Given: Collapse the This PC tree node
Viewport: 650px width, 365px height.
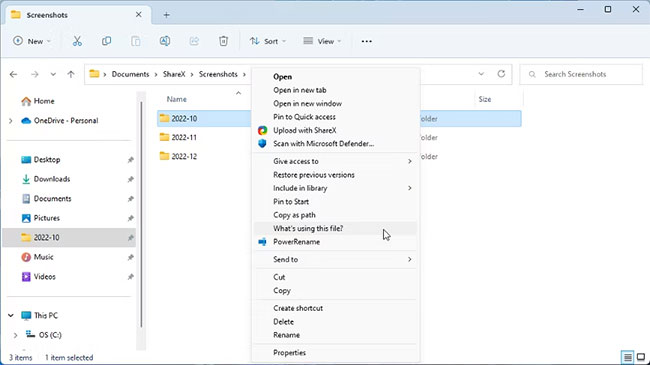Looking at the screenshot, I should pos(11,316).
